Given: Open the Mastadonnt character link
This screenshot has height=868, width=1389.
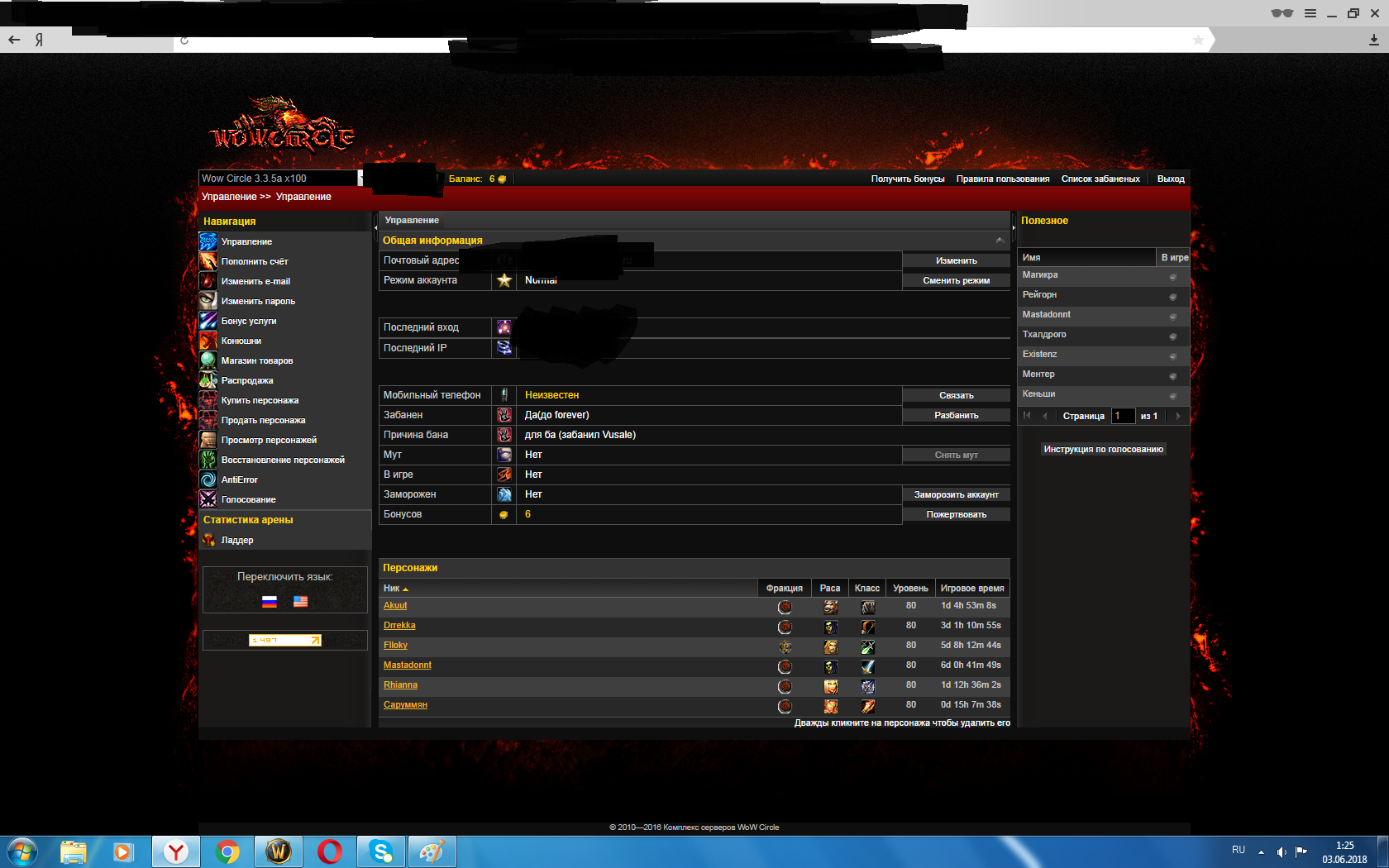Looking at the screenshot, I should [408, 665].
